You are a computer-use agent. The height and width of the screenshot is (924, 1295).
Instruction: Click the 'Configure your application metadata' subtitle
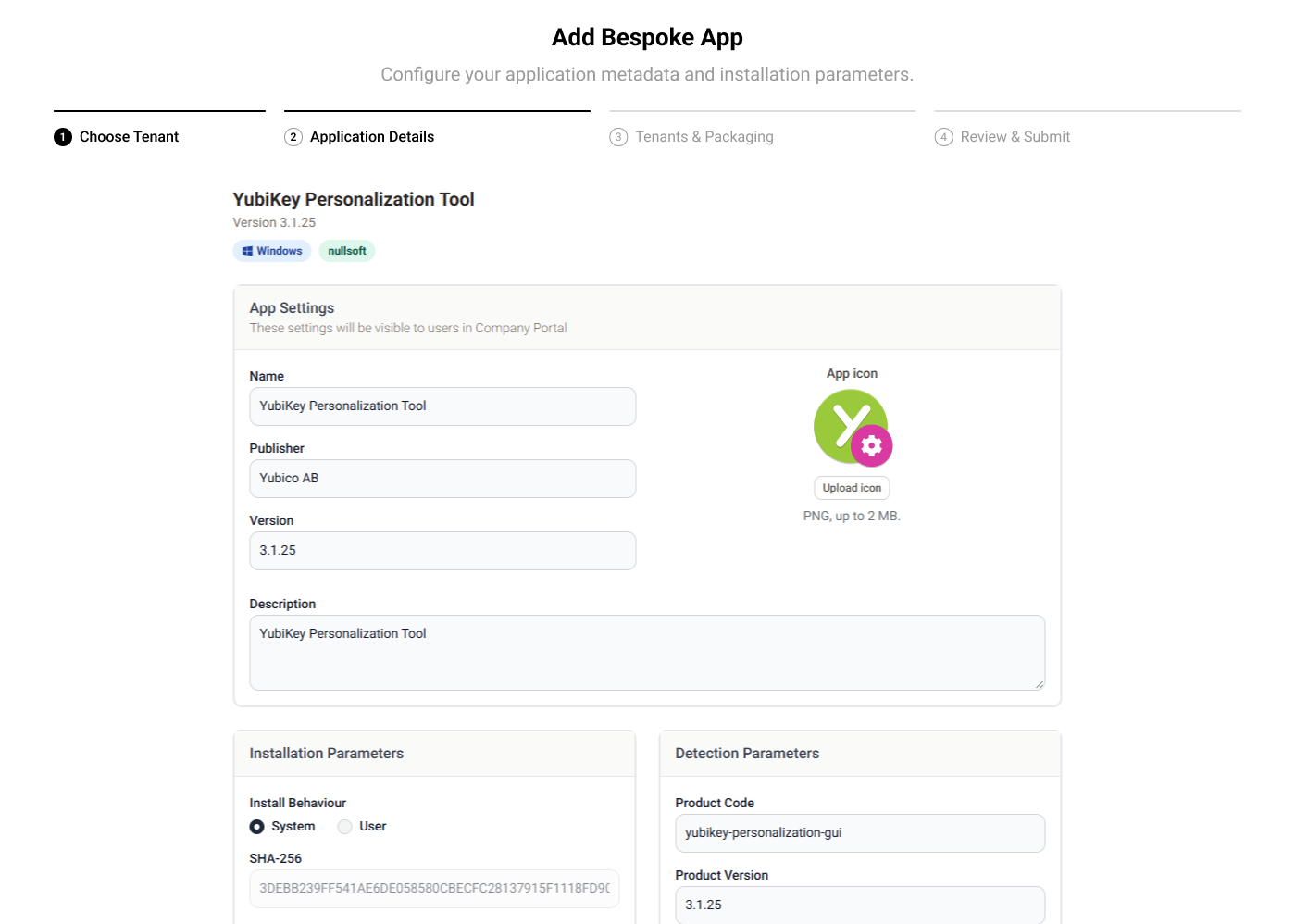click(647, 74)
